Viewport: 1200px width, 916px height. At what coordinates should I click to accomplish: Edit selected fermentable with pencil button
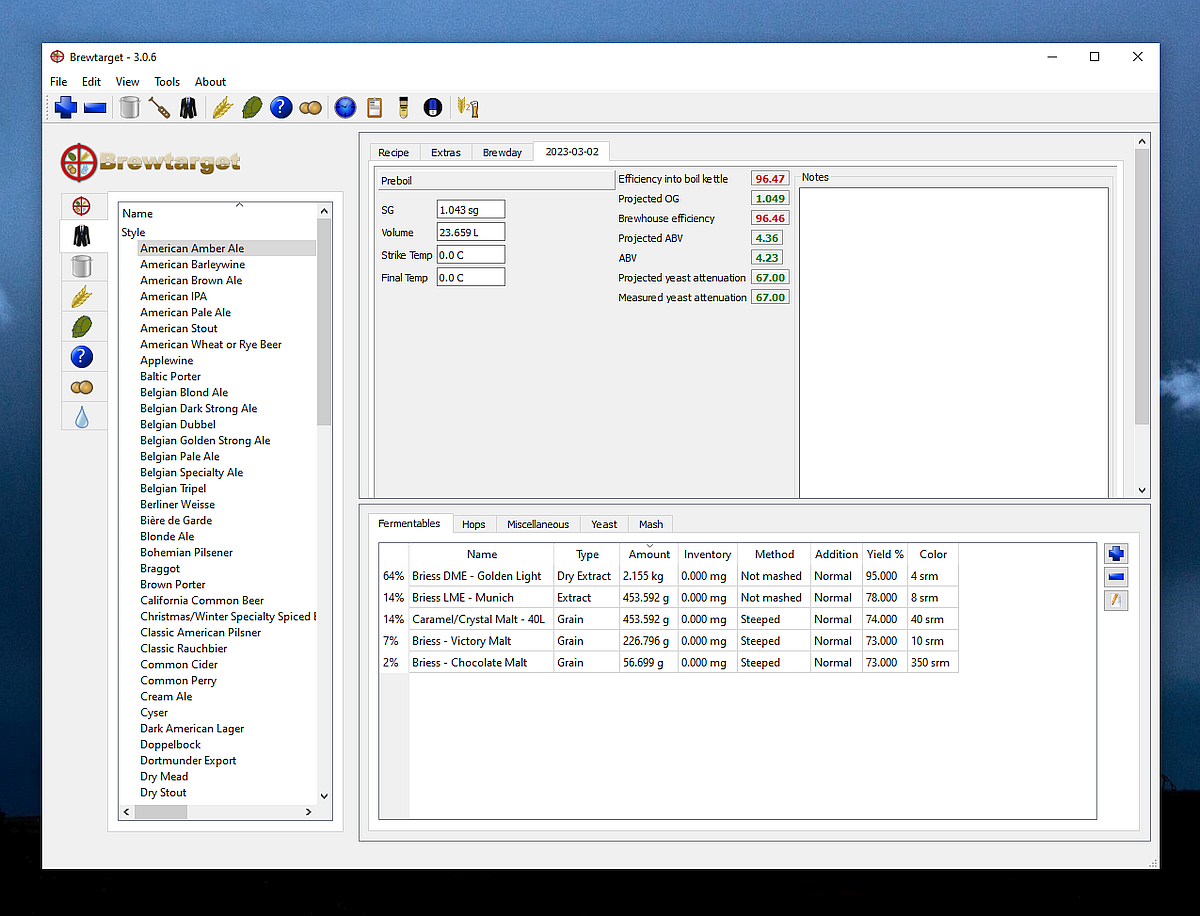tap(1117, 600)
